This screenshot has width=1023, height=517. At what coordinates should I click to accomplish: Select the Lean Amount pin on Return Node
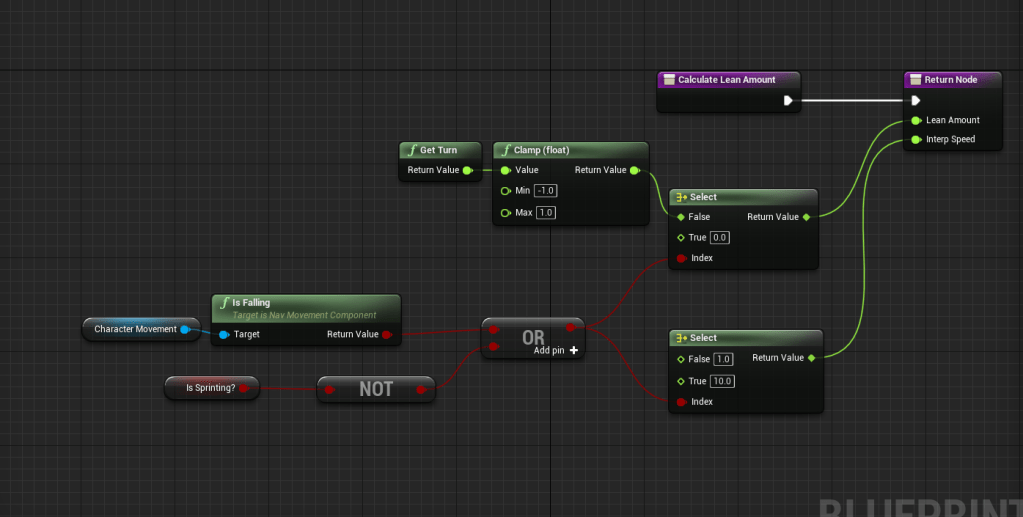tap(915, 120)
